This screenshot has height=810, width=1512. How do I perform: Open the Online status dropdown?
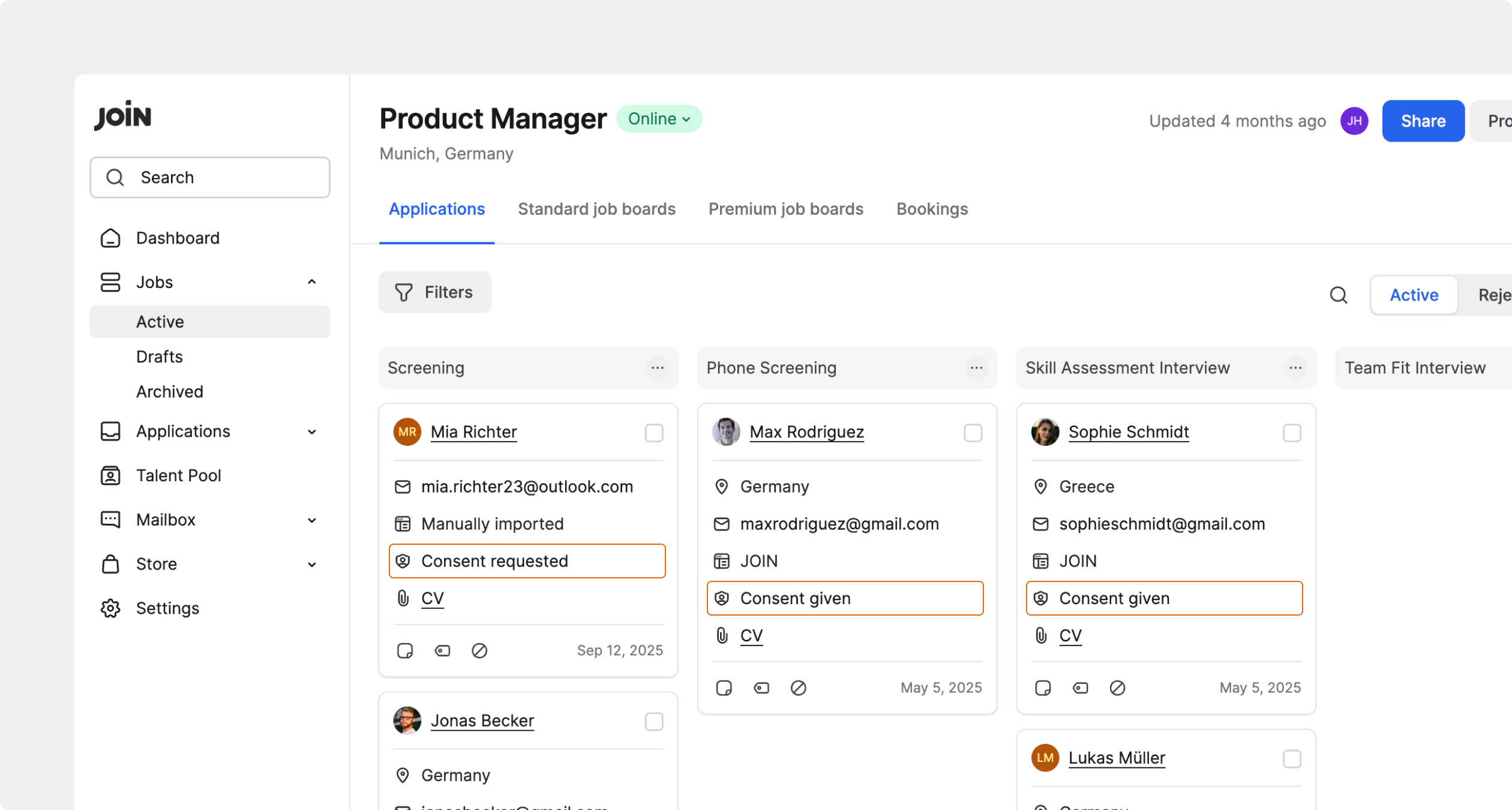659,119
